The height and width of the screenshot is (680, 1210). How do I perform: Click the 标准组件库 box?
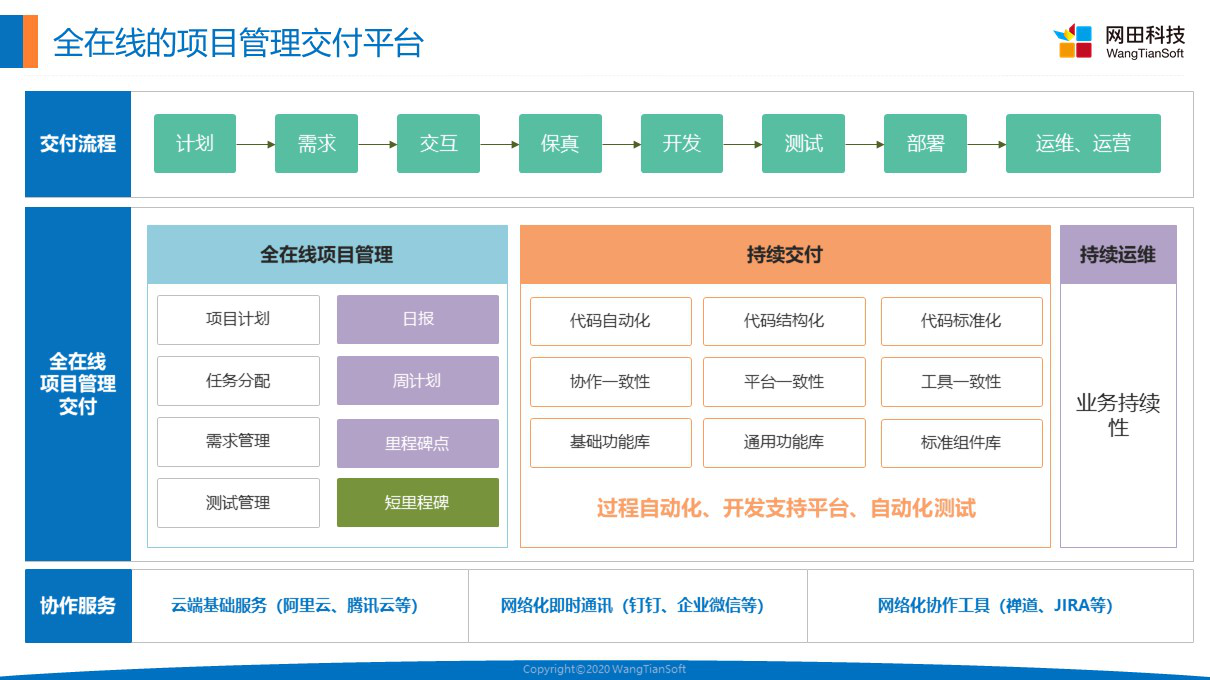961,443
